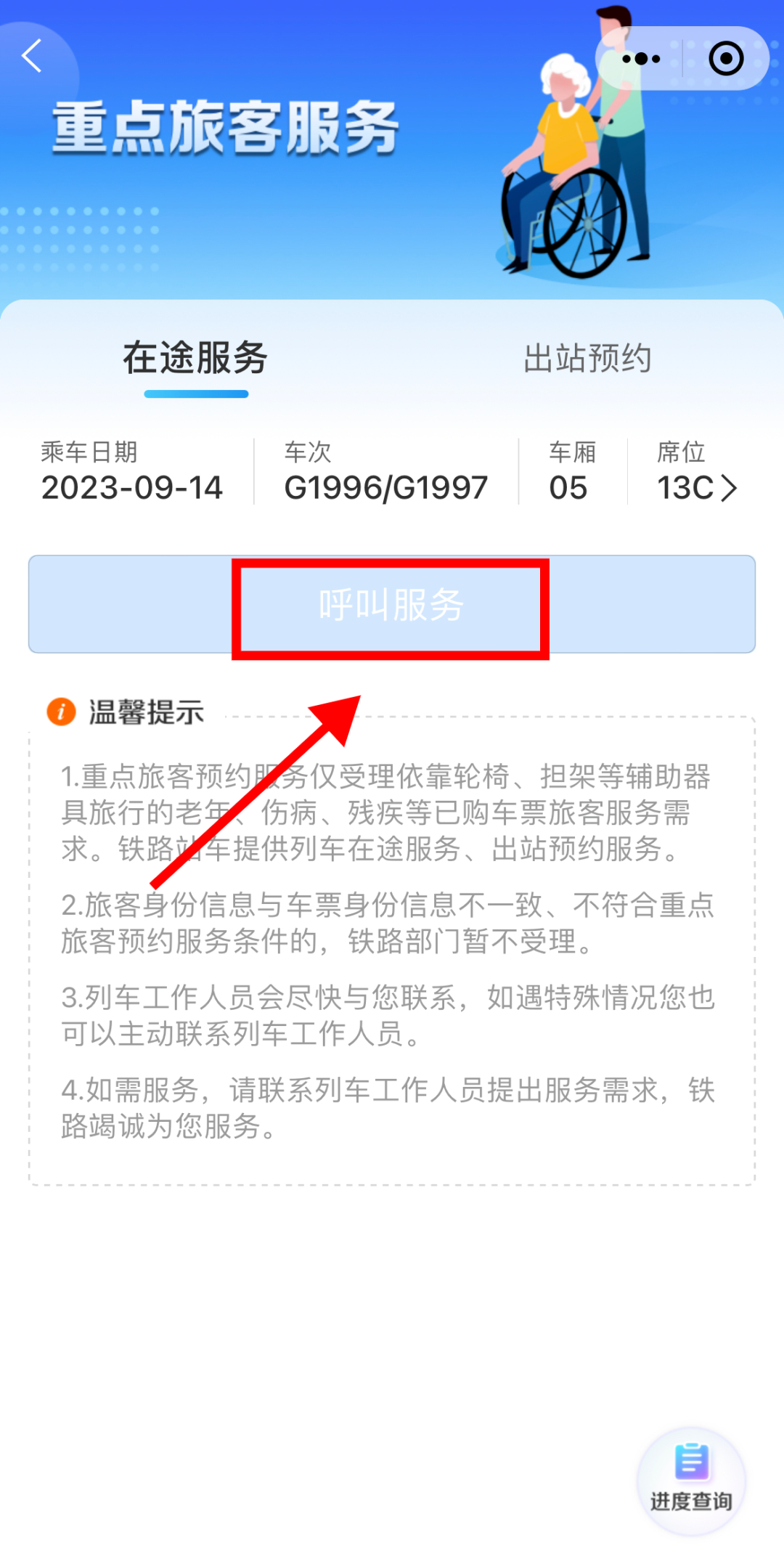784x1548 pixels.
Task: Tap the 车次 G1996/G1997 train field
Action: pyautogui.click(x=385, y=471)
